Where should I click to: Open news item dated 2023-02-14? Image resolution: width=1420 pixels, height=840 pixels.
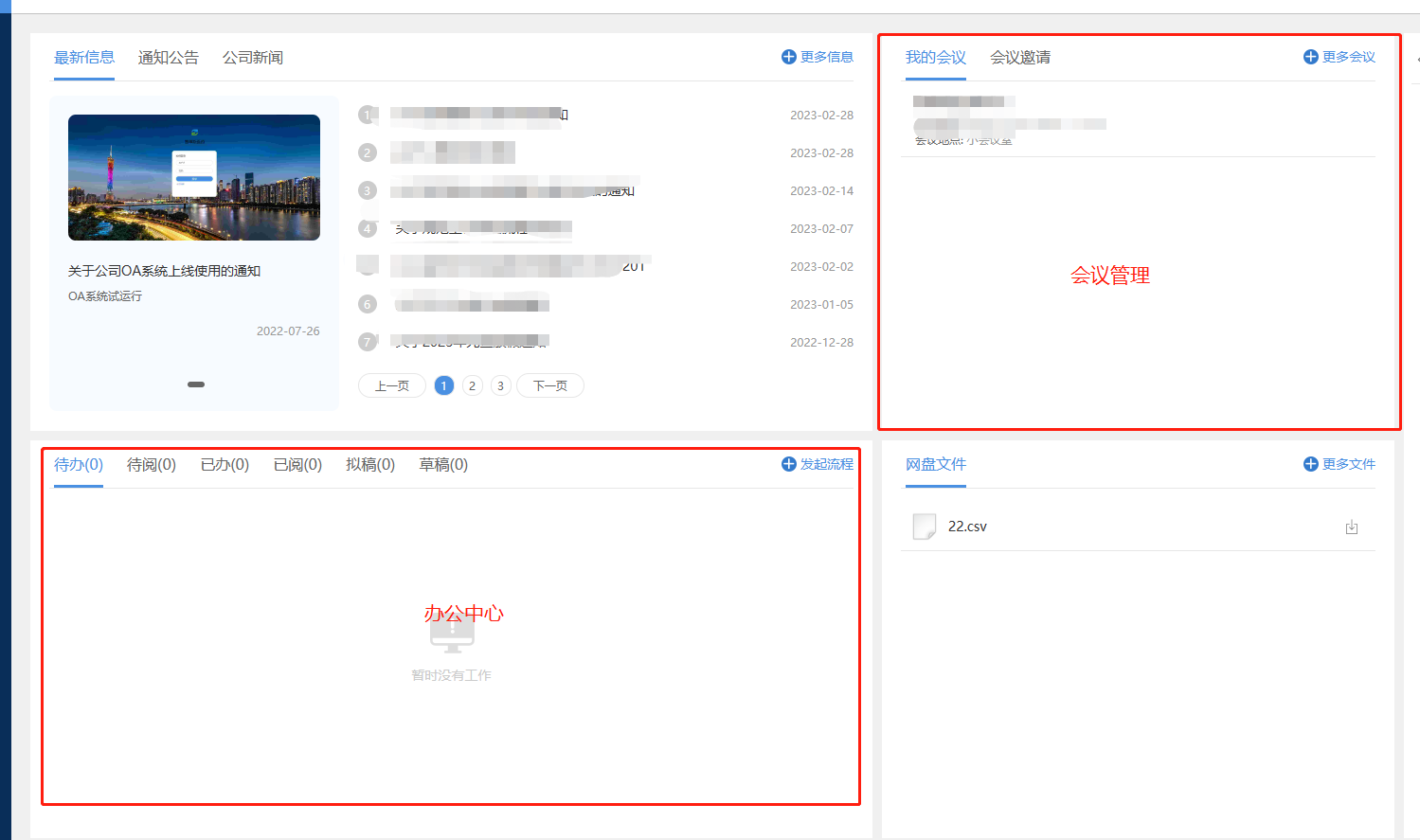pos(605,190)
